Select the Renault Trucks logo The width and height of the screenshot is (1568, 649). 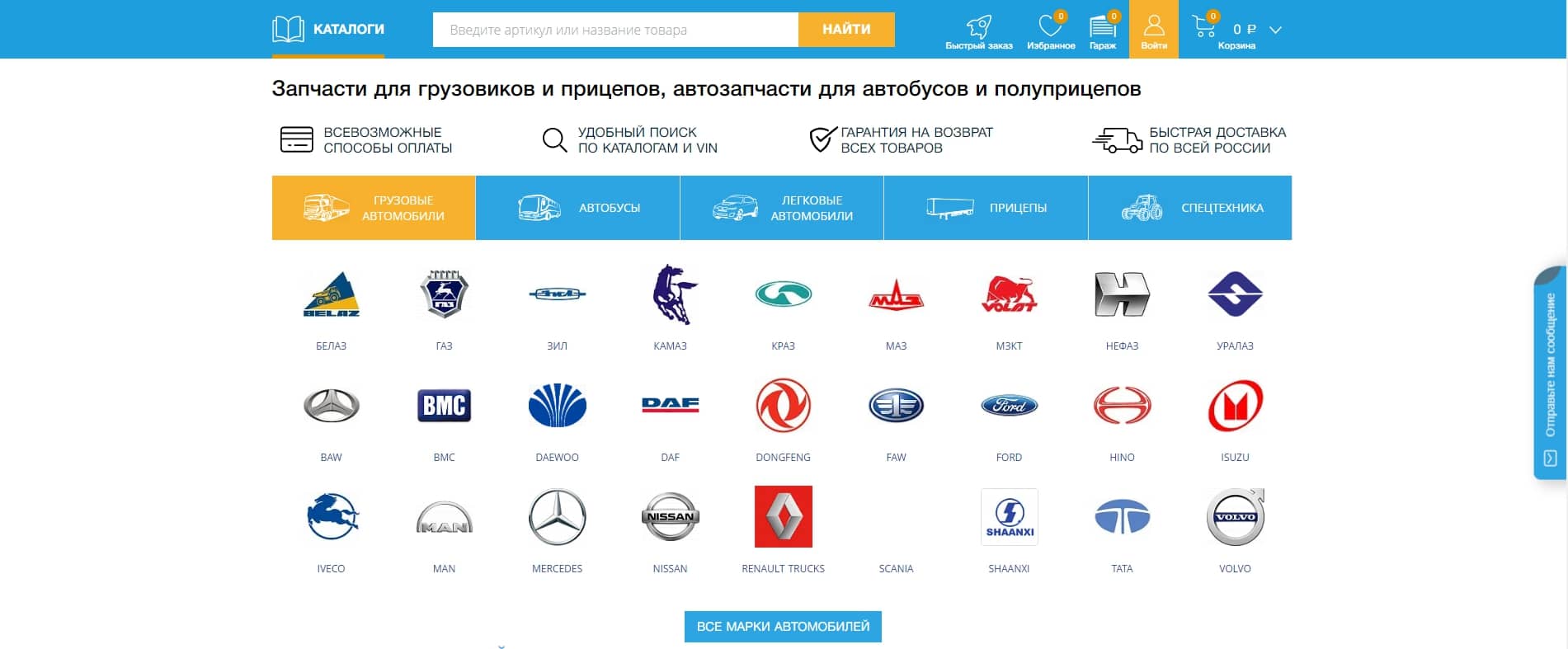coord(783,516)
